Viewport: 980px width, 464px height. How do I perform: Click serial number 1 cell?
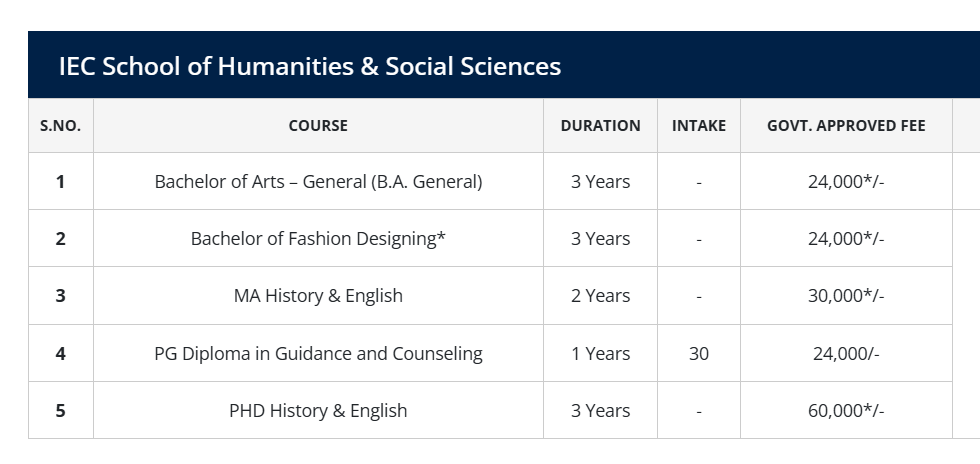(x=60, y=182)
